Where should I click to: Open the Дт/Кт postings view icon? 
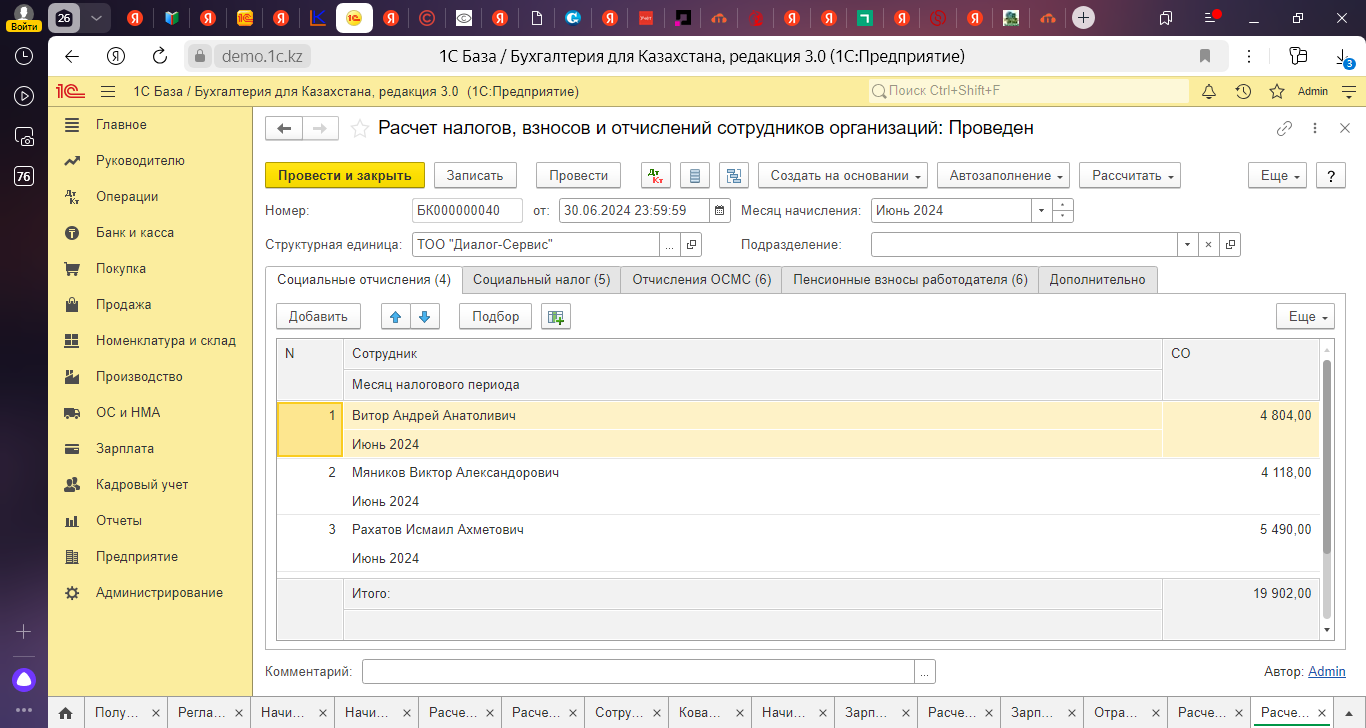[656, 175]
